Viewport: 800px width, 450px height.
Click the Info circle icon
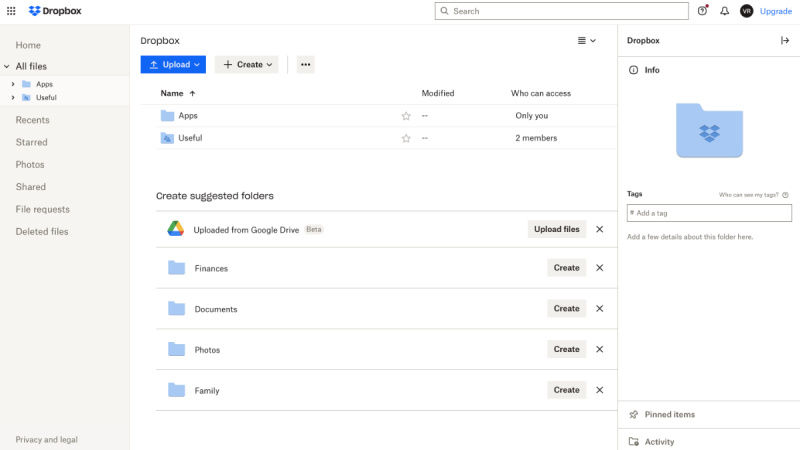click(x=633, y=70)
